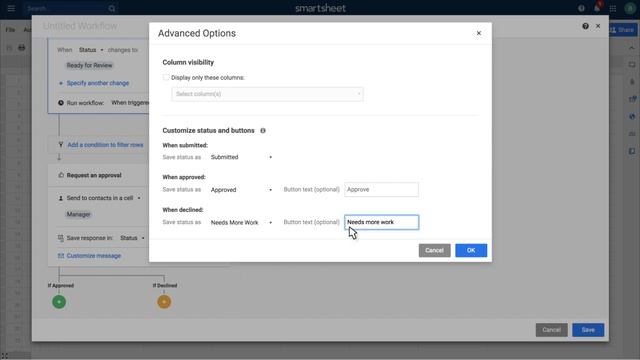The width and height of the screenshot is (640, 360).
Task: Open the Select column(s) dropdown
Action: (267, 94)
